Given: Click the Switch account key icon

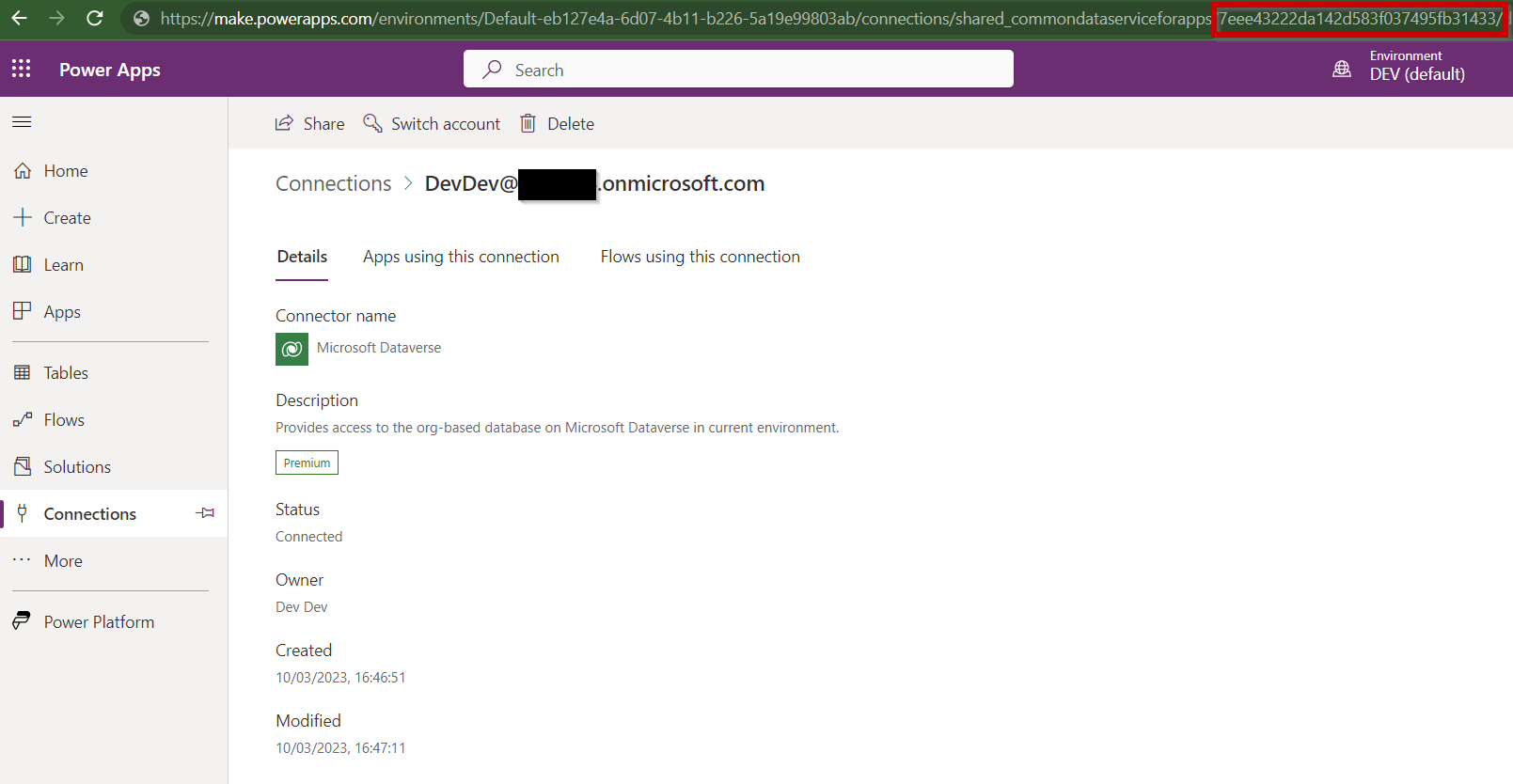Looking at the screenshot, I should click(x=372, y=123).
